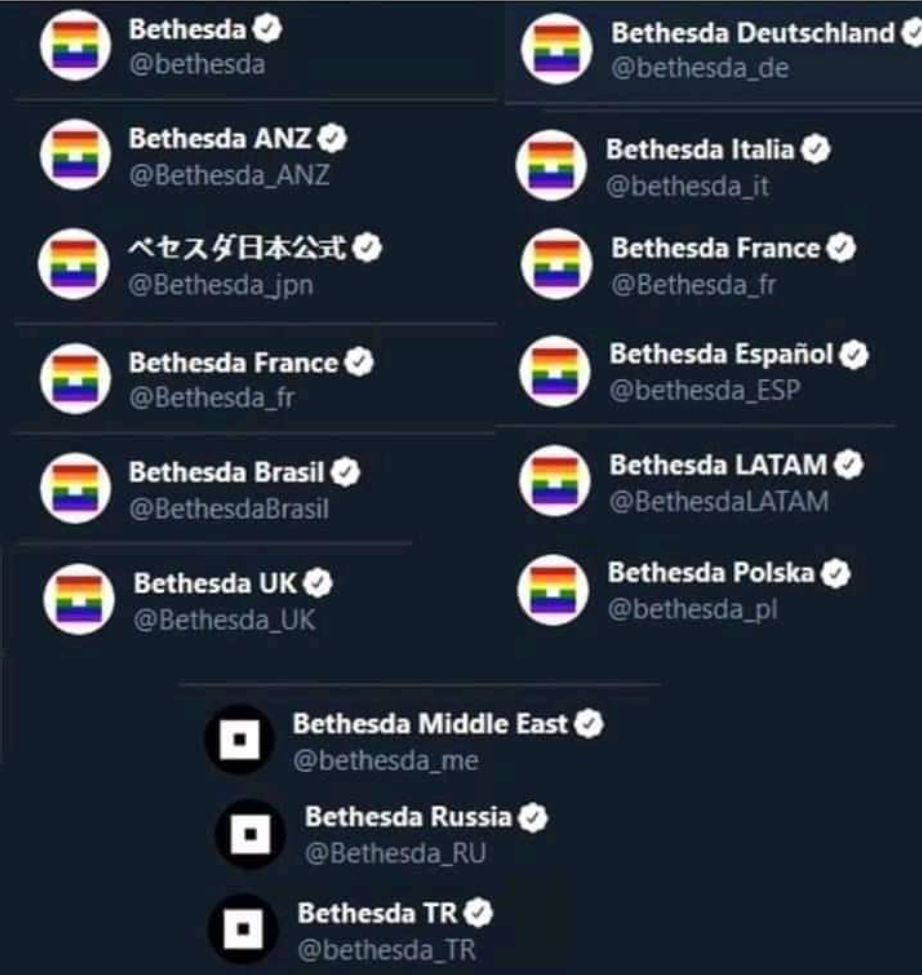Screen dimensions: 922x975
Task: Click the @Bethesda_jpn handle
Action: (x=221, y=285)
